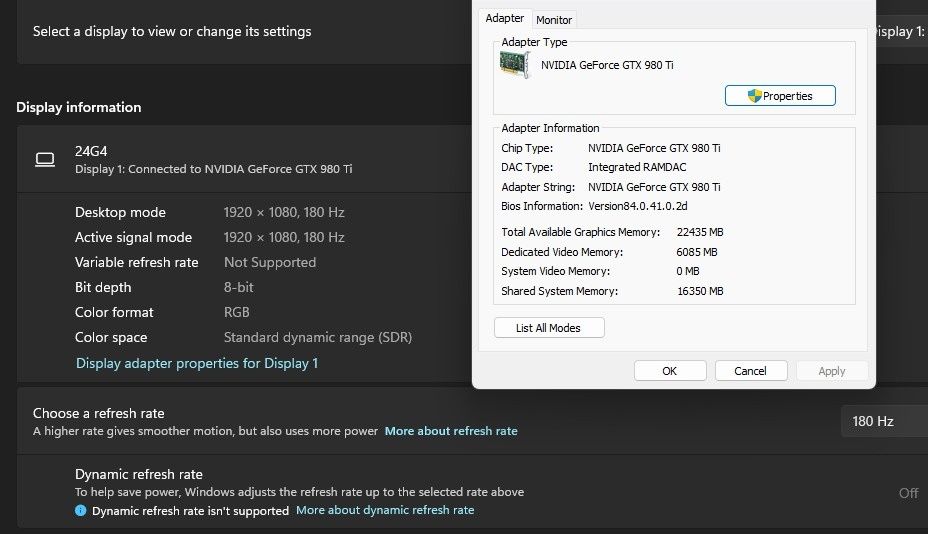Select the Adapter tab
Image resolution: width=928 pixels, height=534 pixels.
[504, 18]
